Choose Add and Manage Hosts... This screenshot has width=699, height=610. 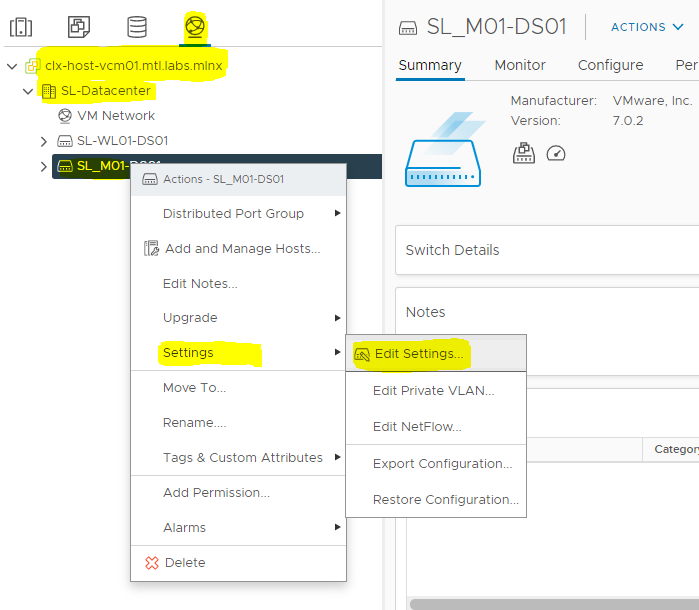[238, 248]
